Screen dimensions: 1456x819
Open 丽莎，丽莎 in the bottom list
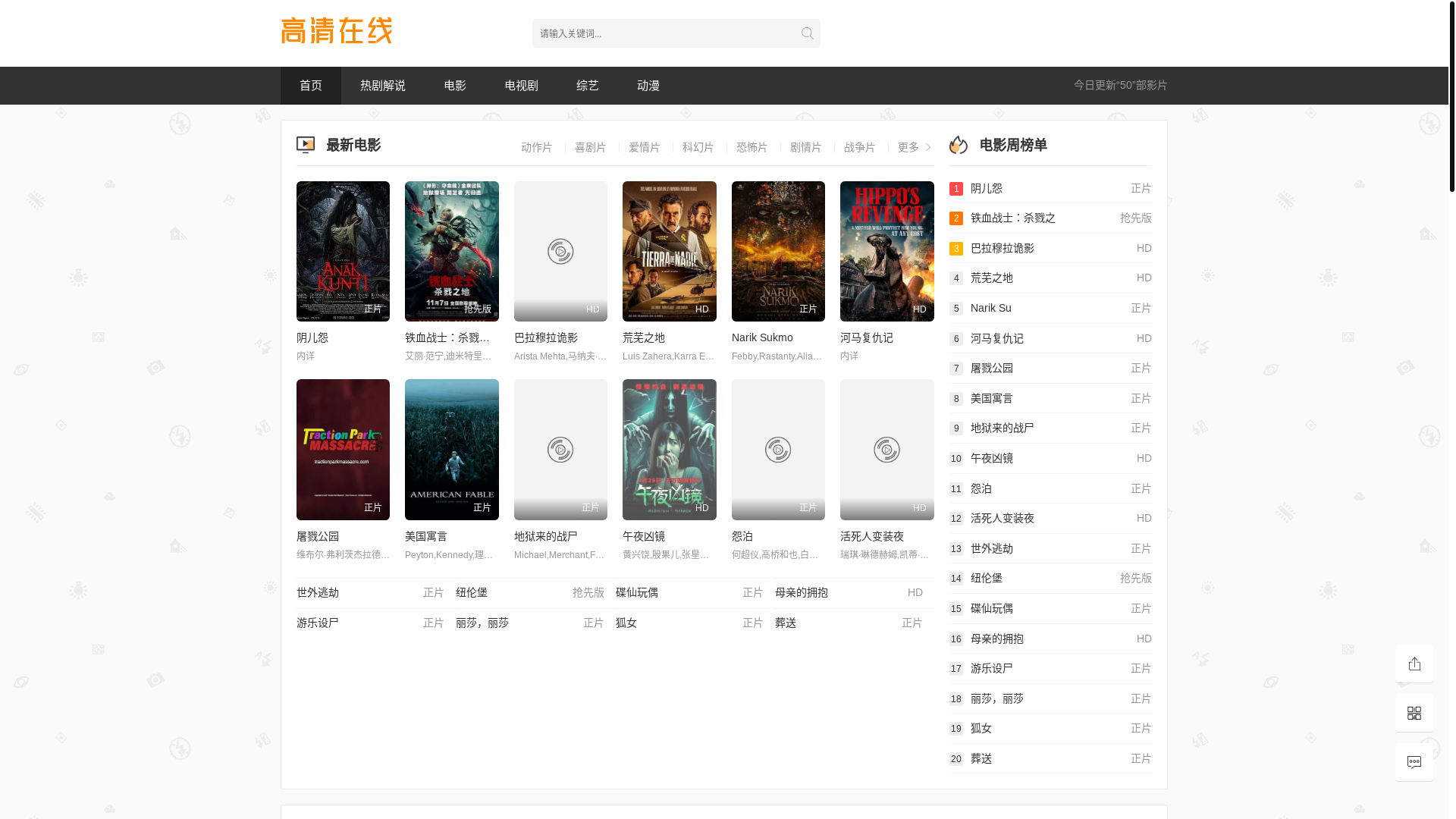[482, 623]
